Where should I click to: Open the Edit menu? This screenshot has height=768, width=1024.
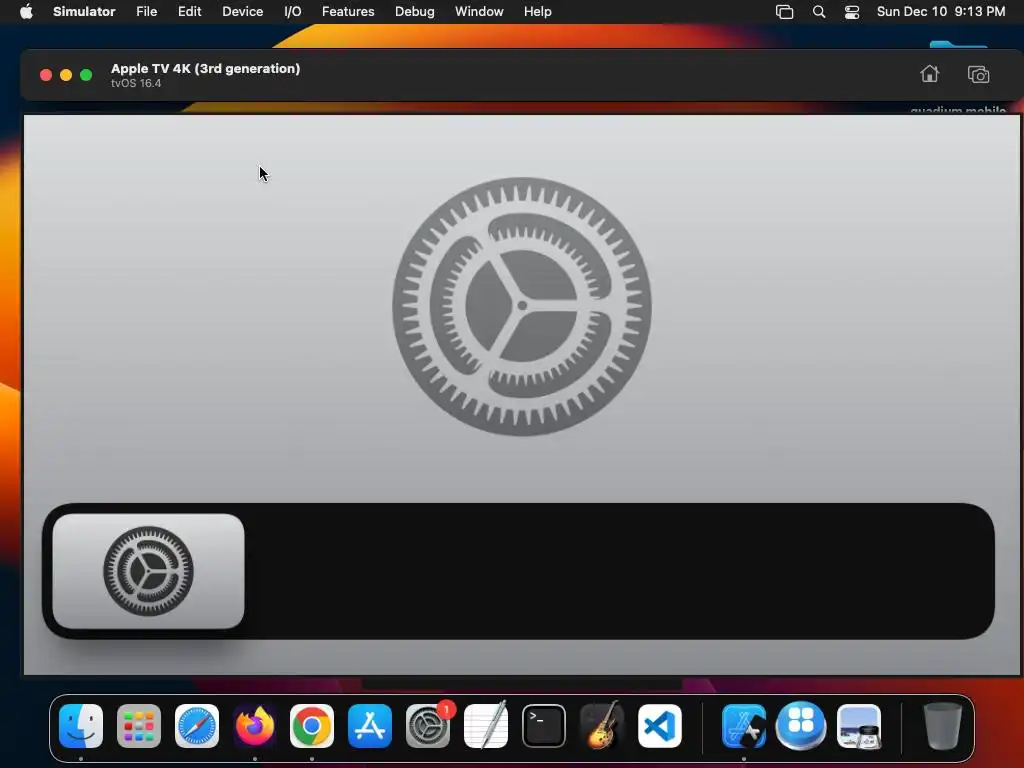pyautogui.click(x=189, y=12)
